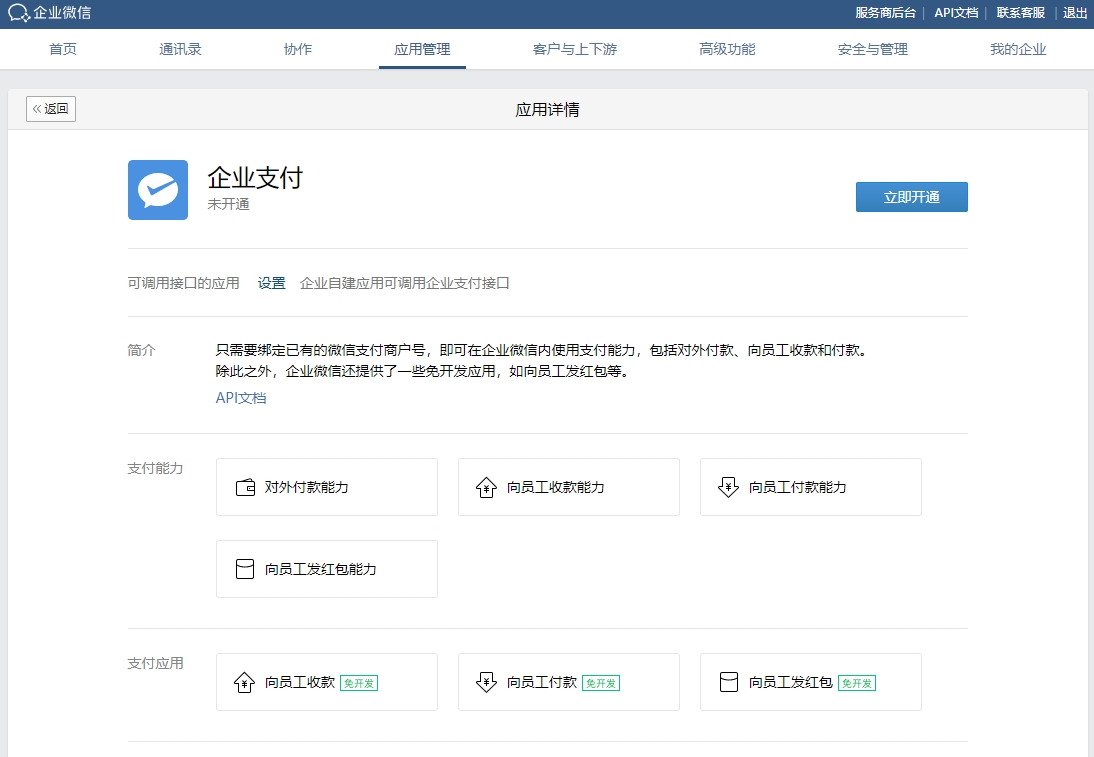Click 退出 to log out
Viewport: 1094px width, 757px height.
pyautogui.click(x=1075, y=13)
